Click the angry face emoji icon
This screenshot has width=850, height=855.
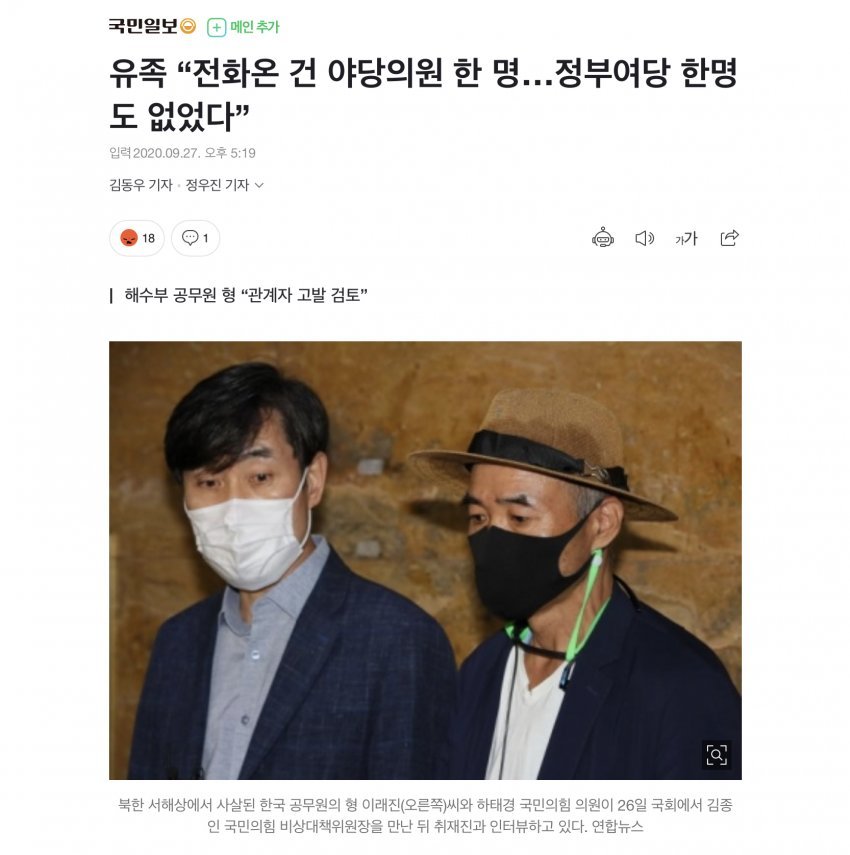tap(129, 238)
